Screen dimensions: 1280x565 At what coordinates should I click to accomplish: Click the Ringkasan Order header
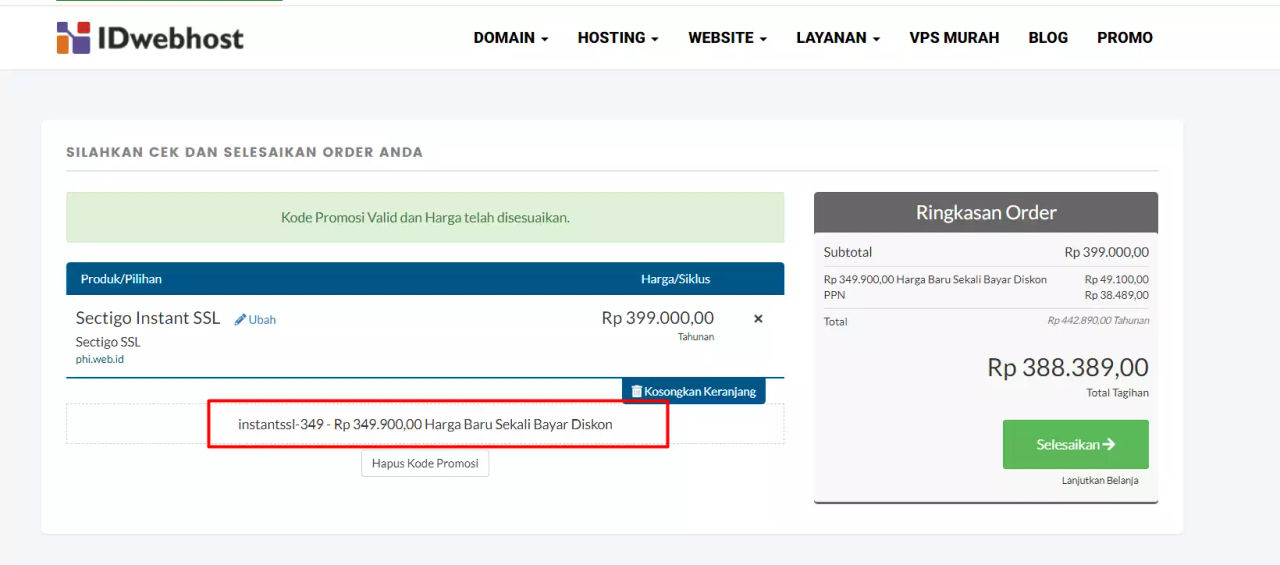click(x=986, y=212)
